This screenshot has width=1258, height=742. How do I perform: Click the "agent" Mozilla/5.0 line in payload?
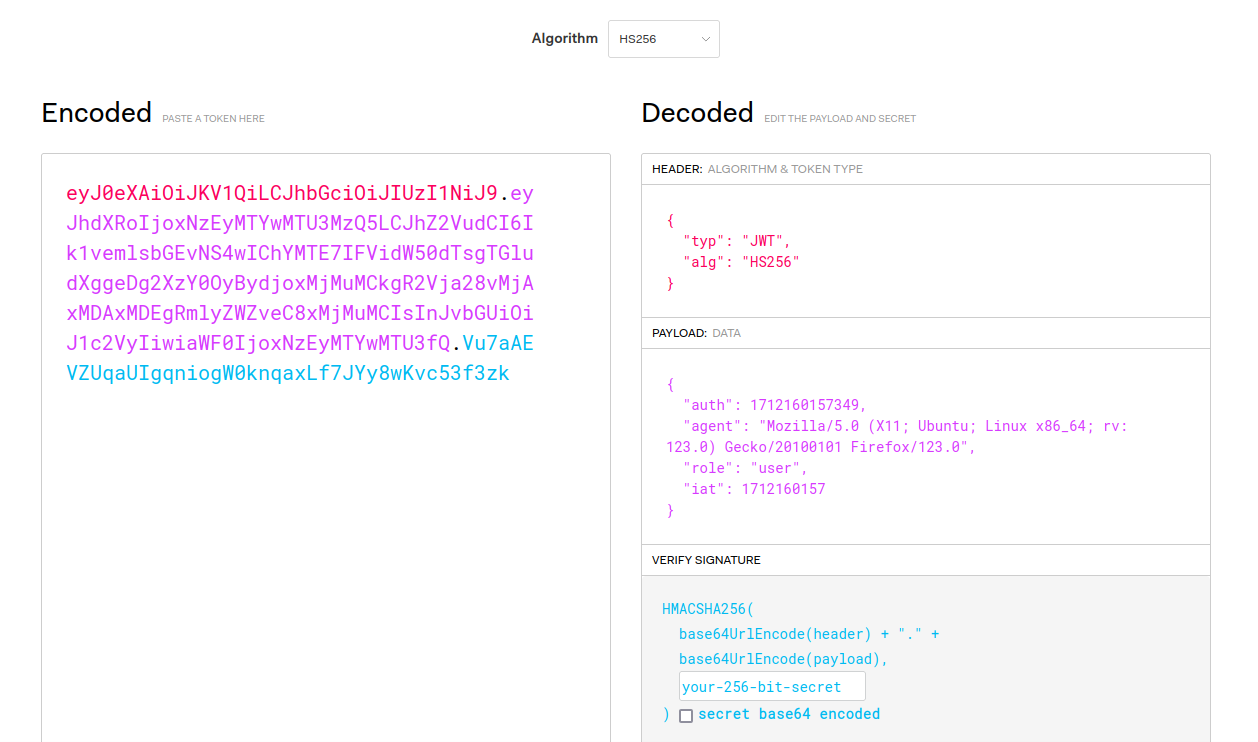(x=905, y=426)
